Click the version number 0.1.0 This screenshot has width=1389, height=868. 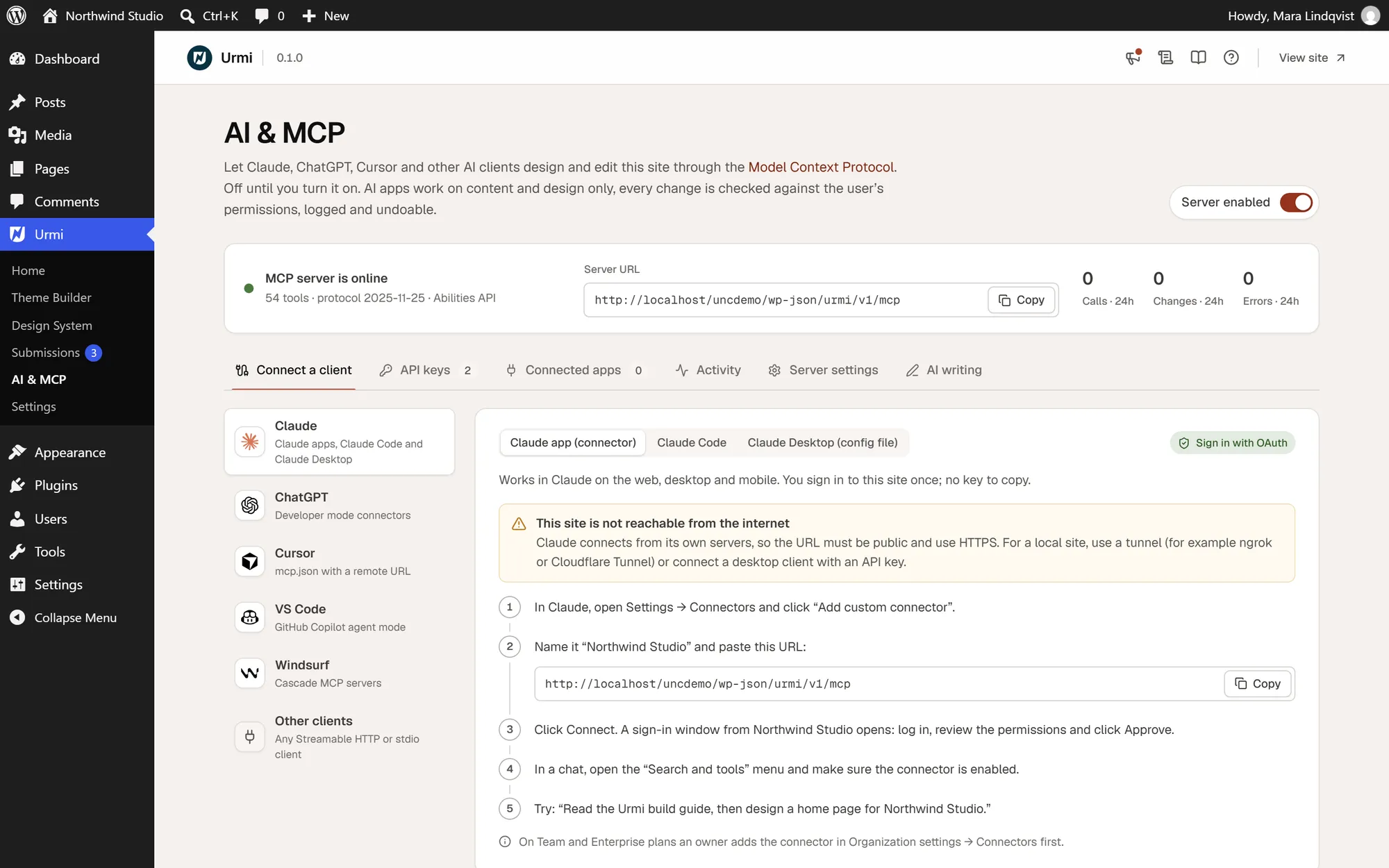[290, 58]
